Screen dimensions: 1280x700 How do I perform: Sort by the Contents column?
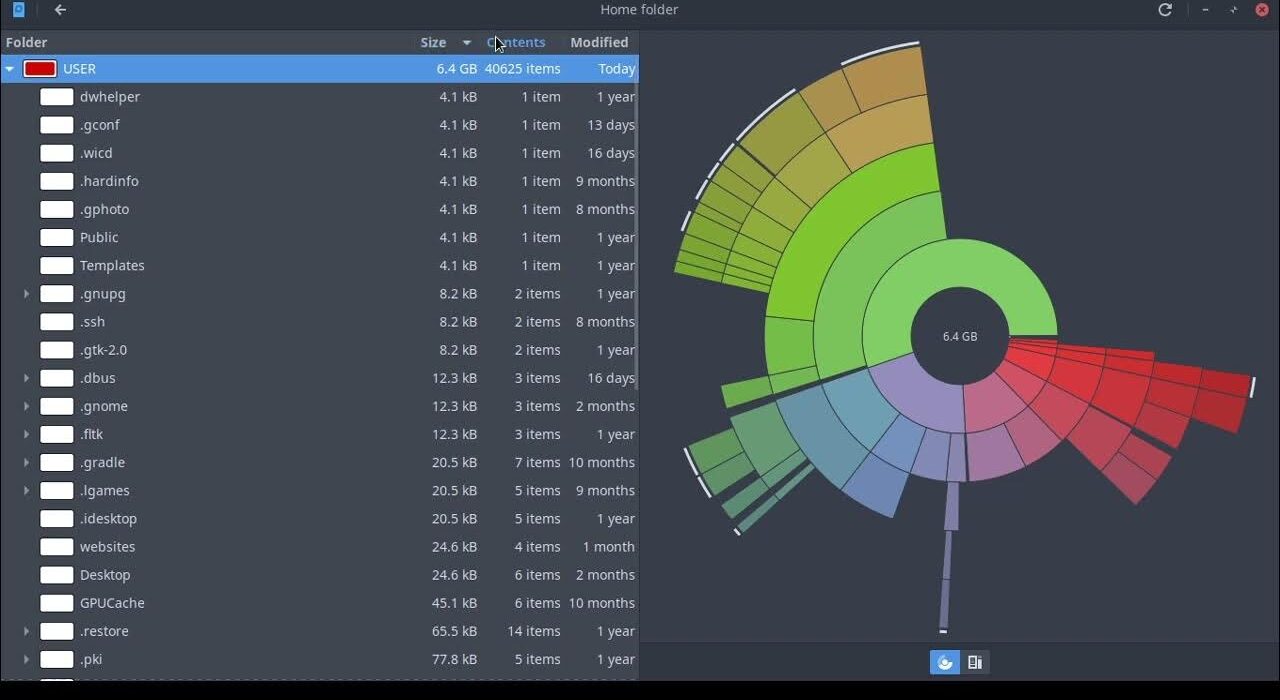516,42
